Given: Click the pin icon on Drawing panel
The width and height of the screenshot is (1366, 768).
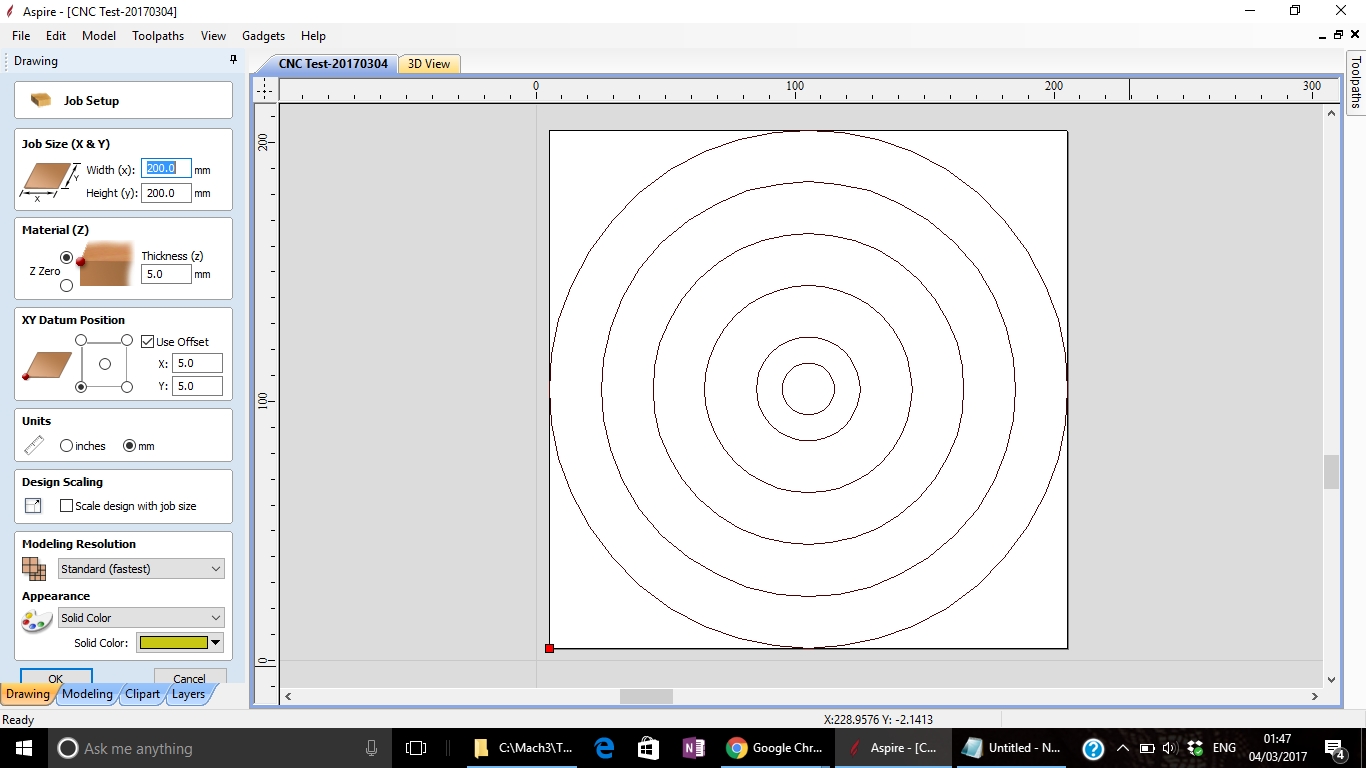Looking at the screenshot, I should (x=233, y=60).
